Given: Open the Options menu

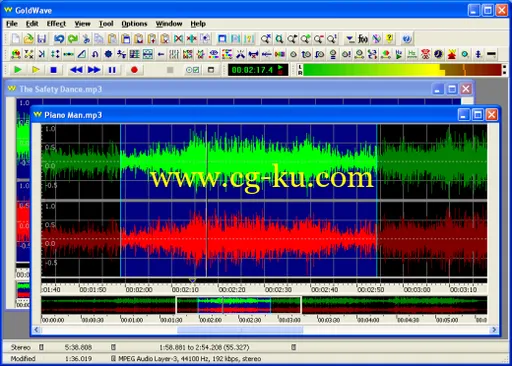Looking at the screenshot, I should tap(134, 24).
